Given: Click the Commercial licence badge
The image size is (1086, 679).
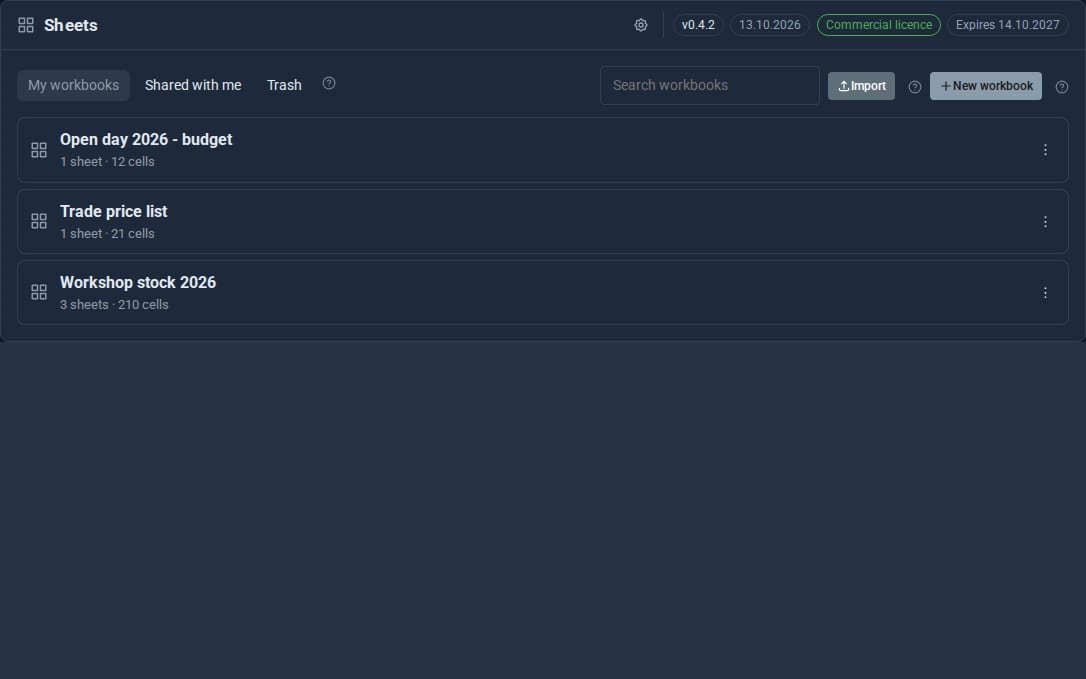Looking at the screenshot, I should tap(879, 25).
